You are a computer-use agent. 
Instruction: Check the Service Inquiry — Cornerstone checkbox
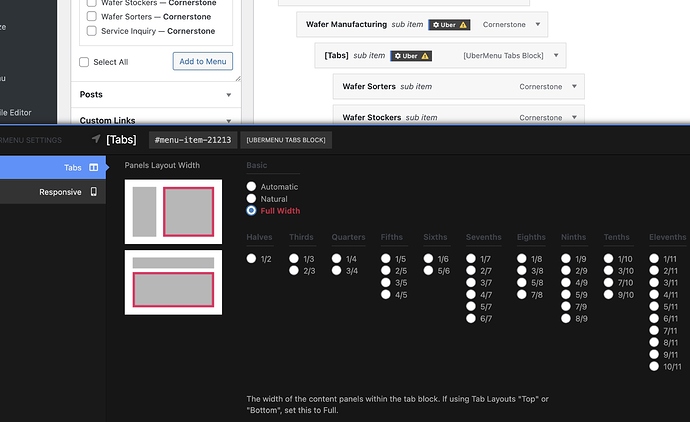pos(92,31)
